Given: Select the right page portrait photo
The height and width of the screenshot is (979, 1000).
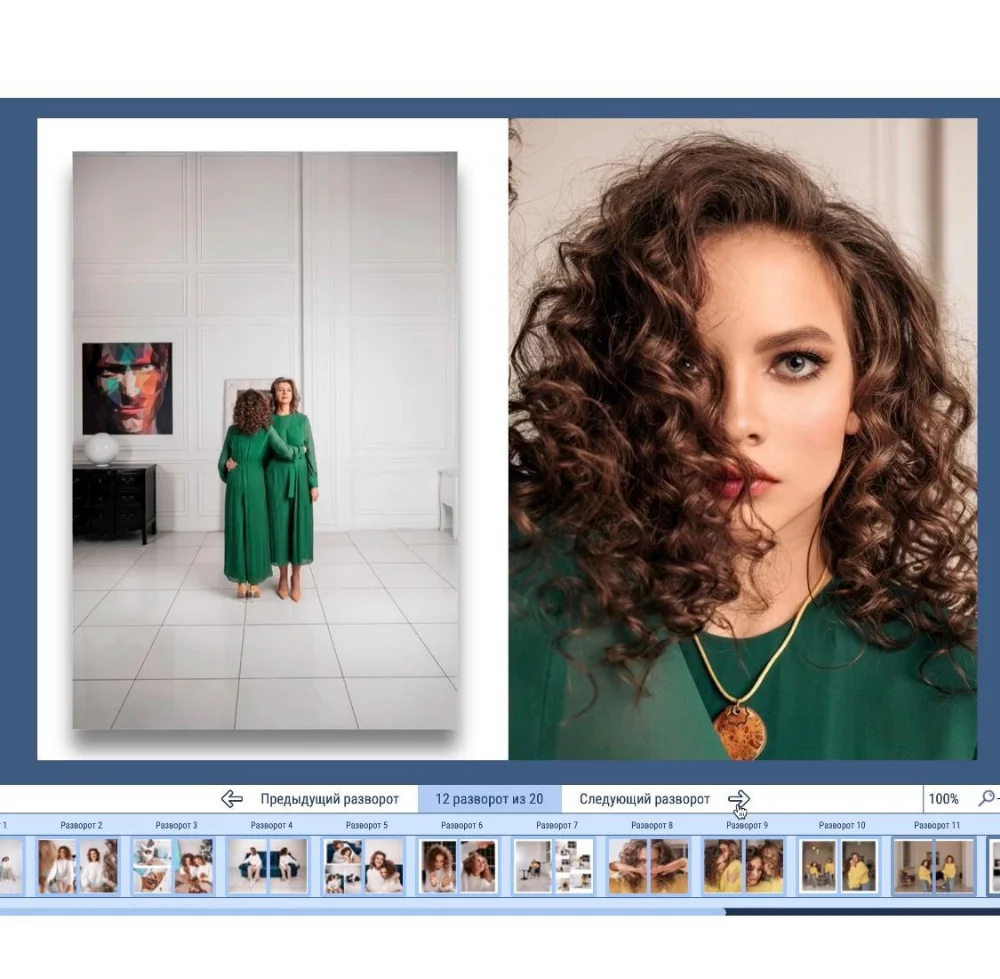Looking at the screenshot, I should pos(743,439).
